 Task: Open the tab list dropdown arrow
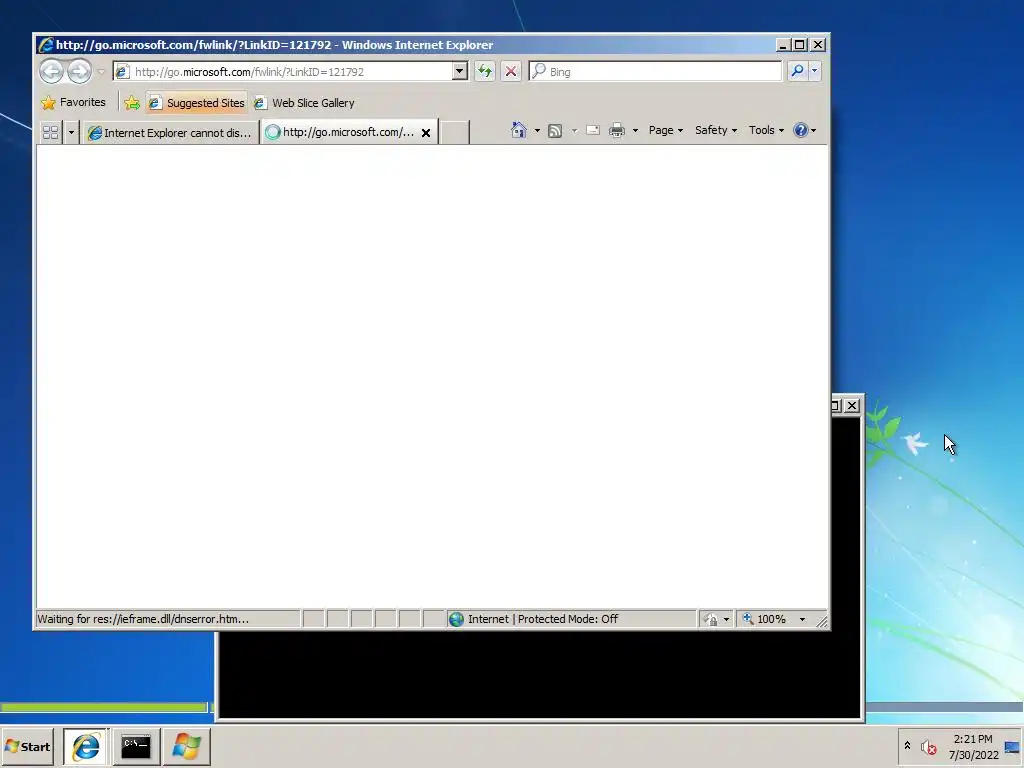(x=71, y=133)
